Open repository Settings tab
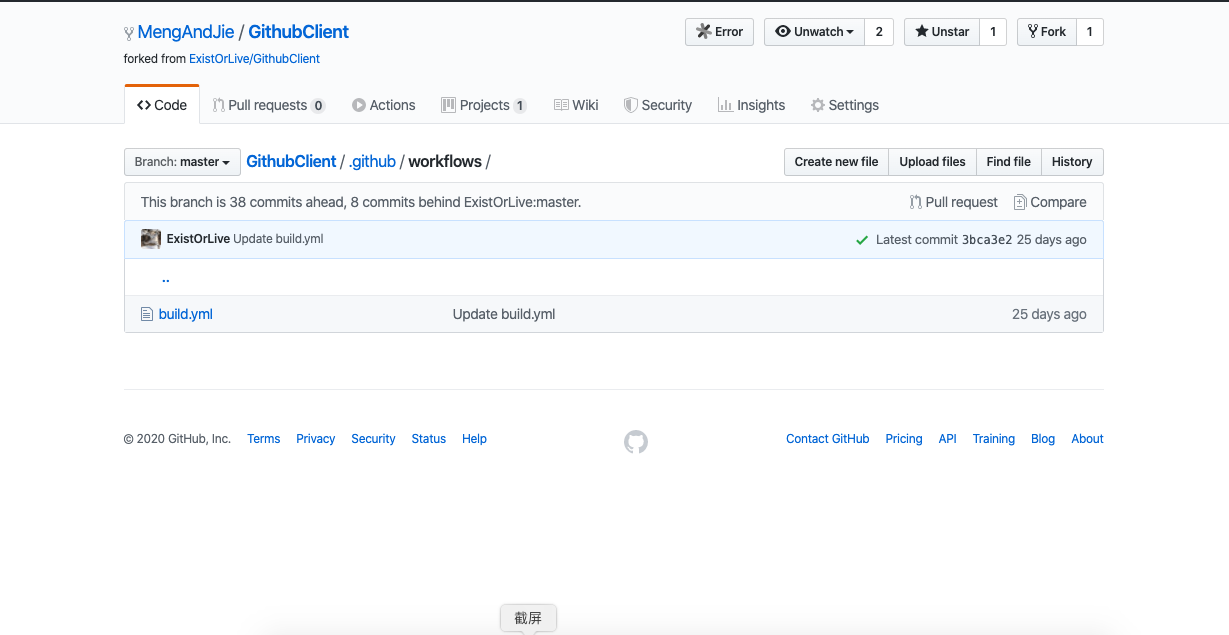This screenshot has height=635, width=1229. (x=844, y=105)
